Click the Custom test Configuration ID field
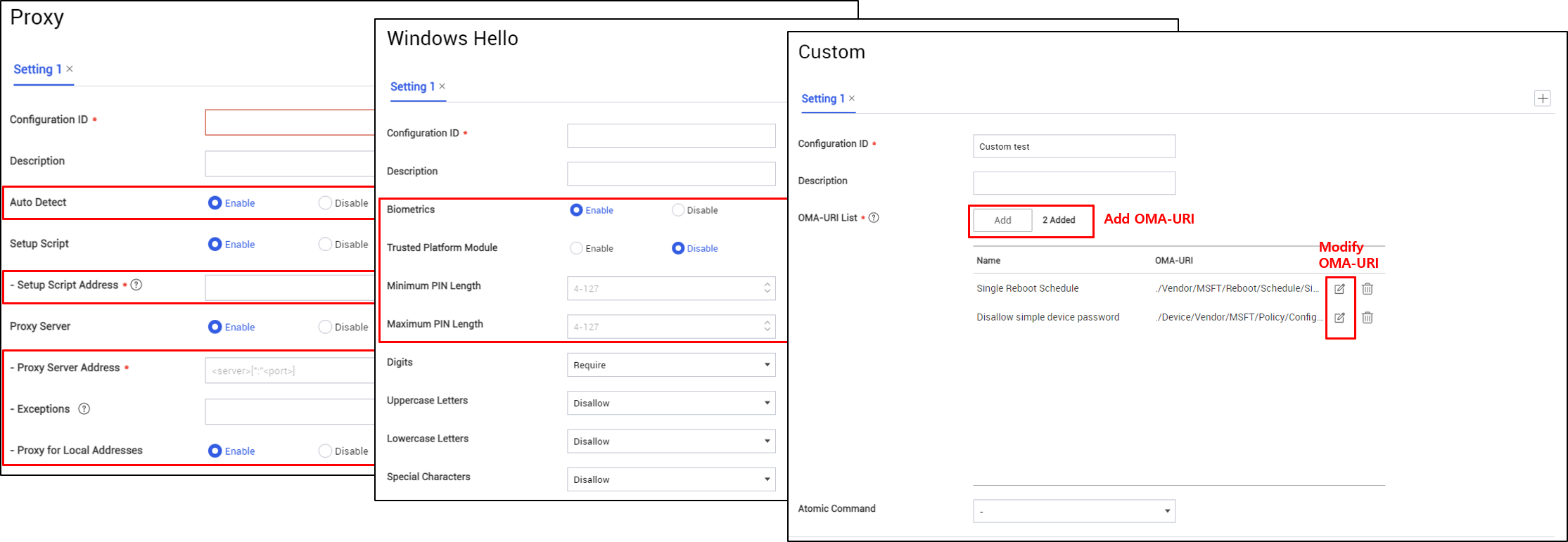Viewport: 1568px width, 542px height. pyautogui.click(x=1074, y=146)
